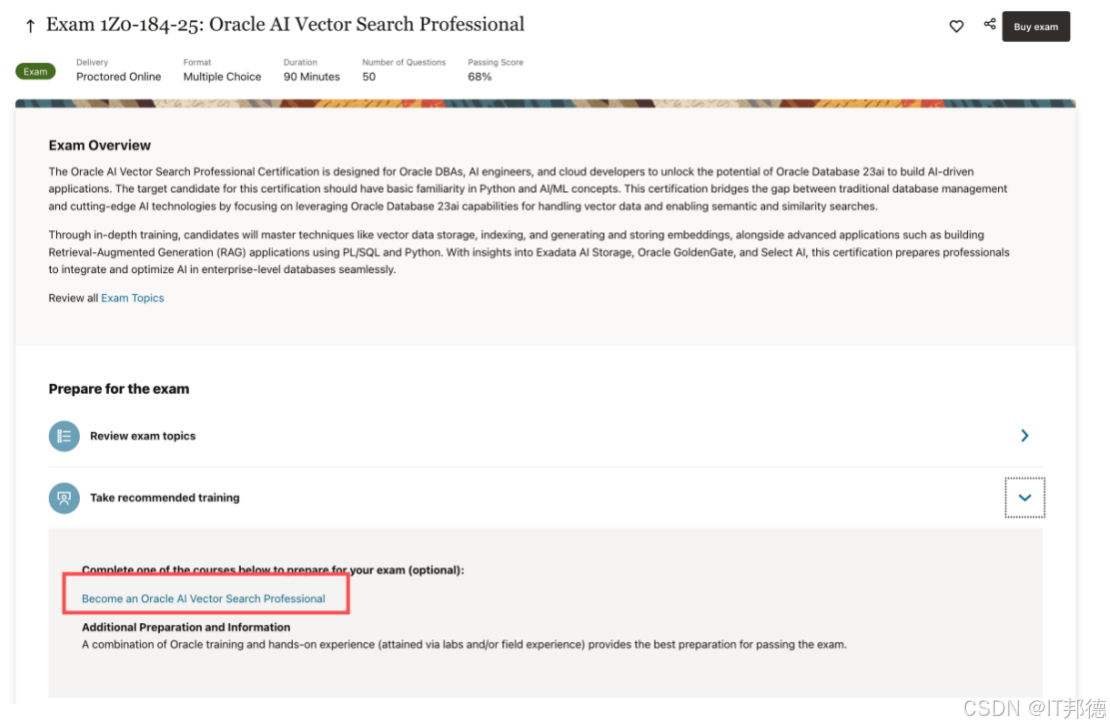The height and width of the screenshot is (728, 1110).
Task: Select the Multiple Choice format value
Action: tap(222, 76)
